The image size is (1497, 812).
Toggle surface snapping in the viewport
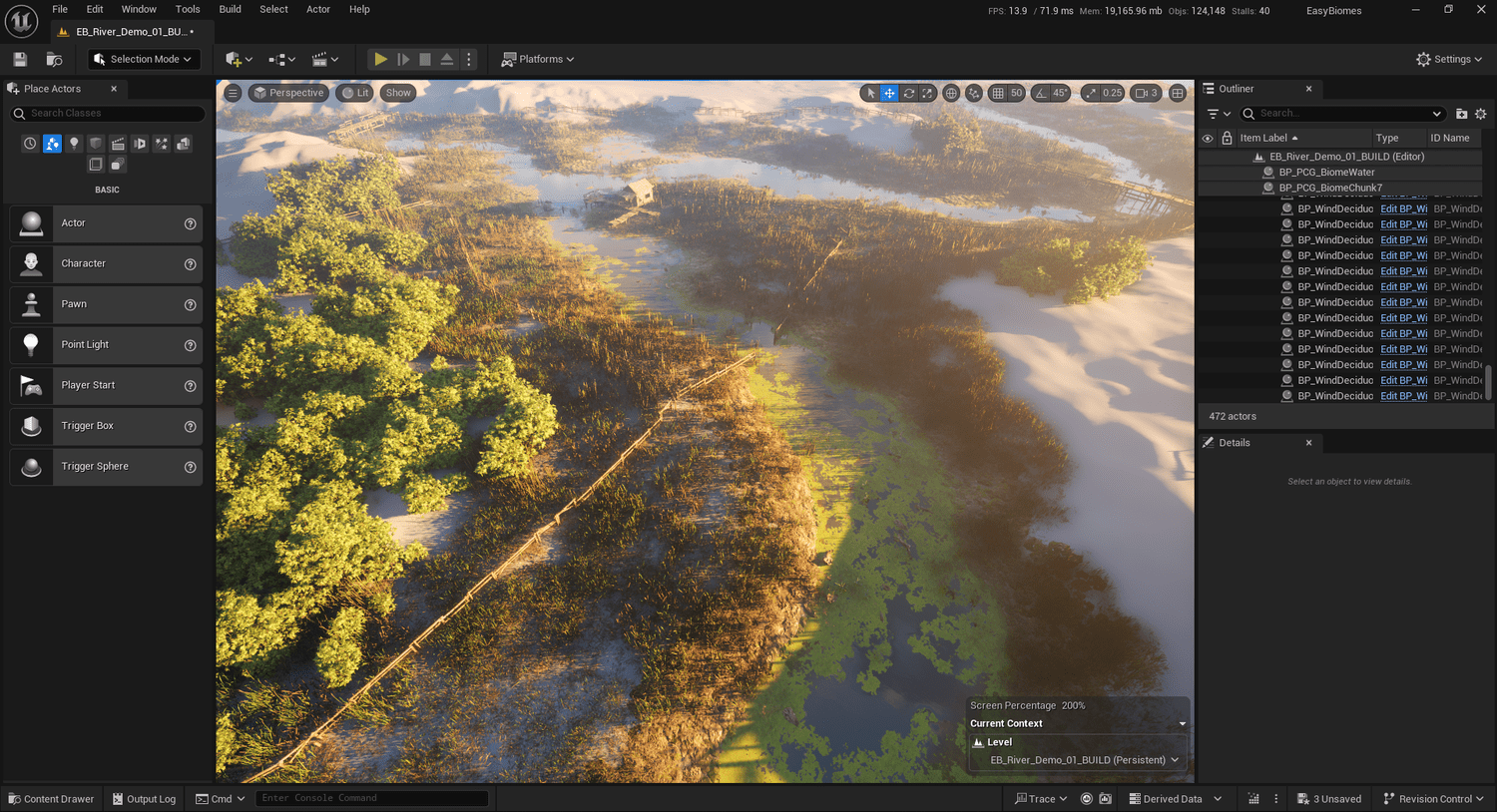(975, 93)
